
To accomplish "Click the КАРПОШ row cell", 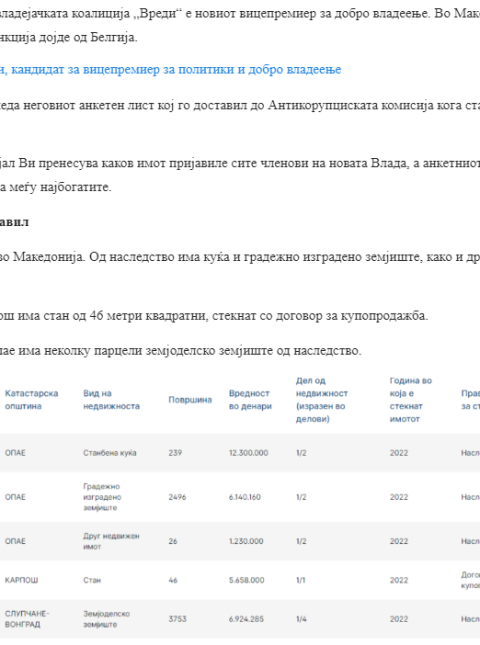I will click(21, 580).
